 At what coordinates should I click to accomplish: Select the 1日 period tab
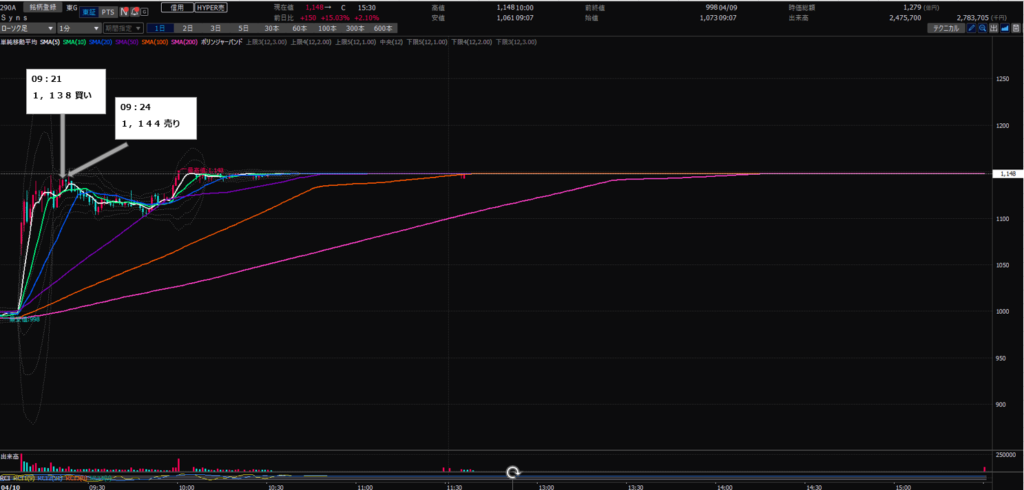pos(160,29)
